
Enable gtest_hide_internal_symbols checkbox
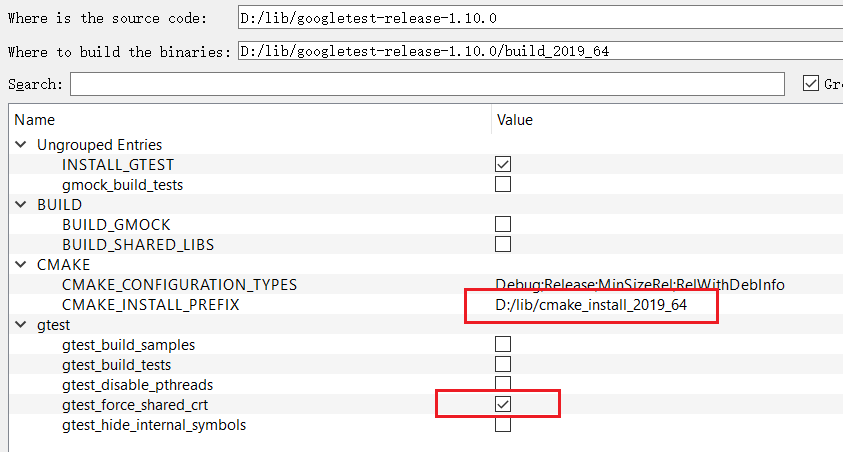click(x=503, y=424)
